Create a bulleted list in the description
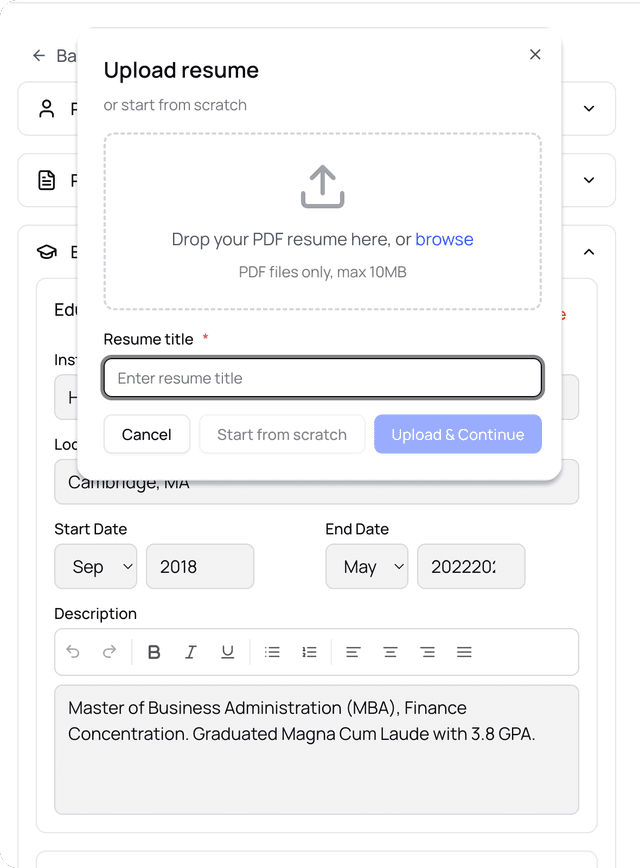This screenshot has width=640, height=868. point(271,651)
